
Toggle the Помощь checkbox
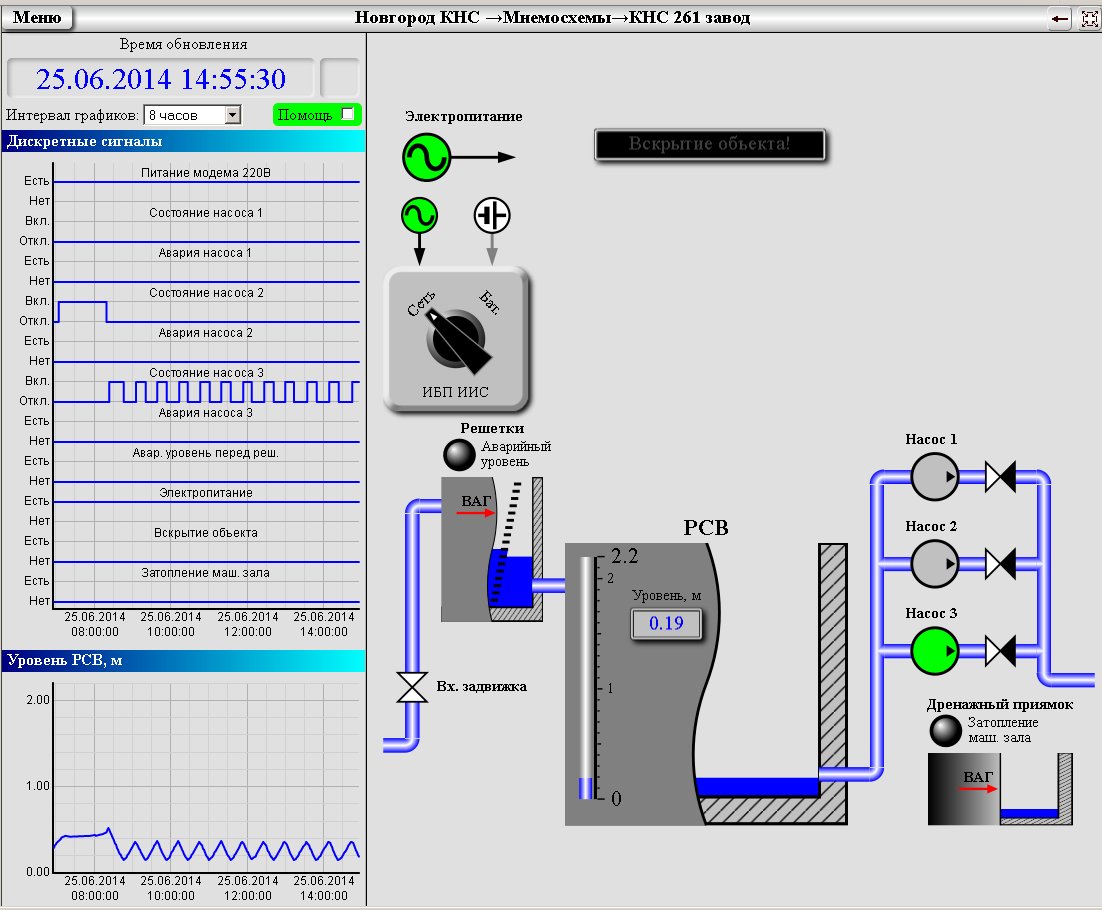click(x=347, y=114)
